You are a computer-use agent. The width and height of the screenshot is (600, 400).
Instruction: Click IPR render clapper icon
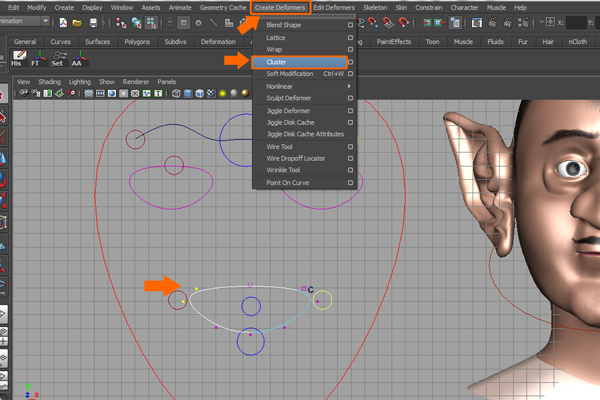[508, 23]
